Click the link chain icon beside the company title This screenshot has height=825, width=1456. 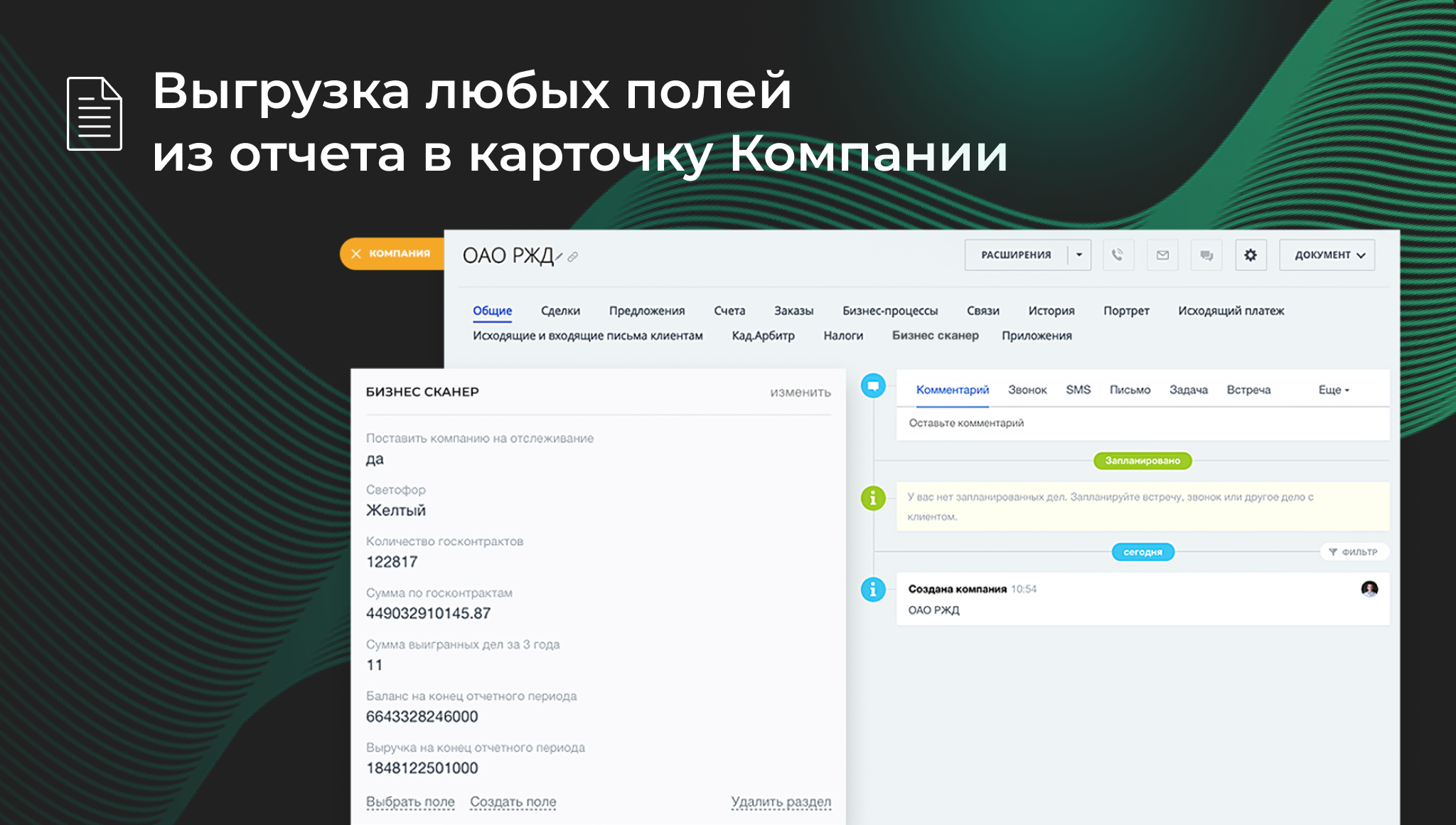click(573, 257)
